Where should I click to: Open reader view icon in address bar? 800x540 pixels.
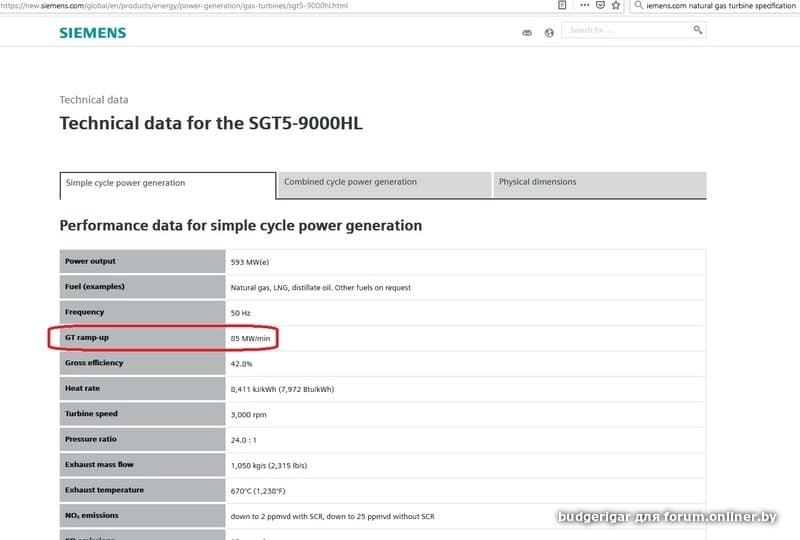562,5
